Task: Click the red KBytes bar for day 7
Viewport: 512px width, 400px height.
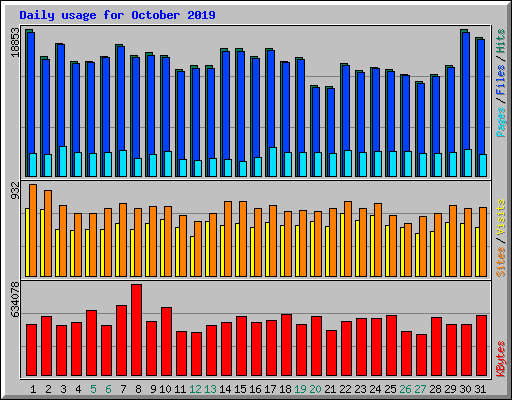Action: (121, 340)
